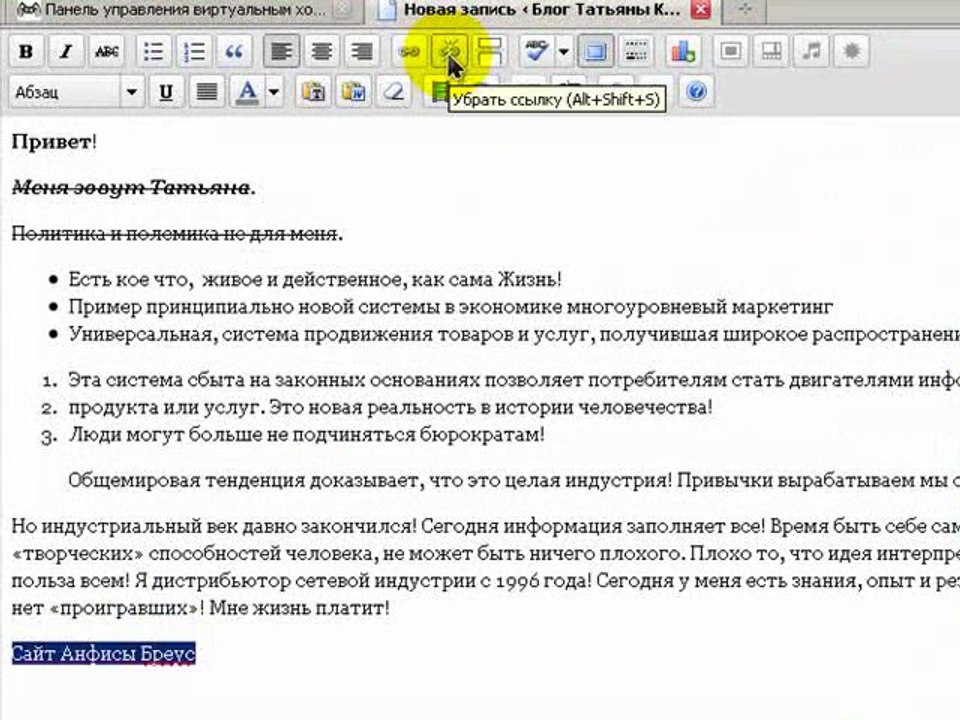Click indented paragraph Общемировая тенденция доказывает

tap(514, 481)
